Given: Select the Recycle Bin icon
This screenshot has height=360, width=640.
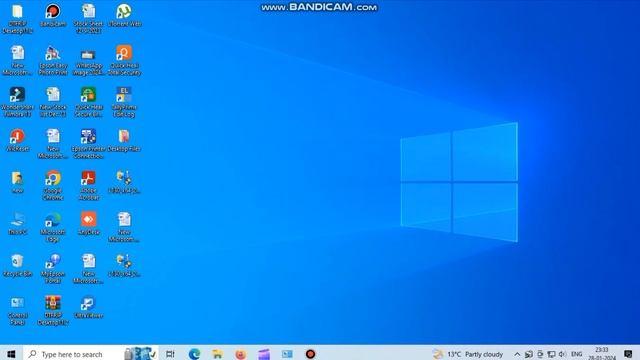Looking at the screenshot, I should coord(18,265).
